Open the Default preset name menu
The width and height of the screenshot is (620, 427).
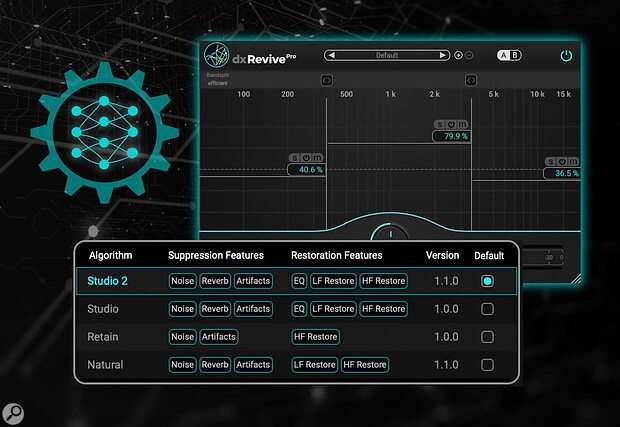387,55
